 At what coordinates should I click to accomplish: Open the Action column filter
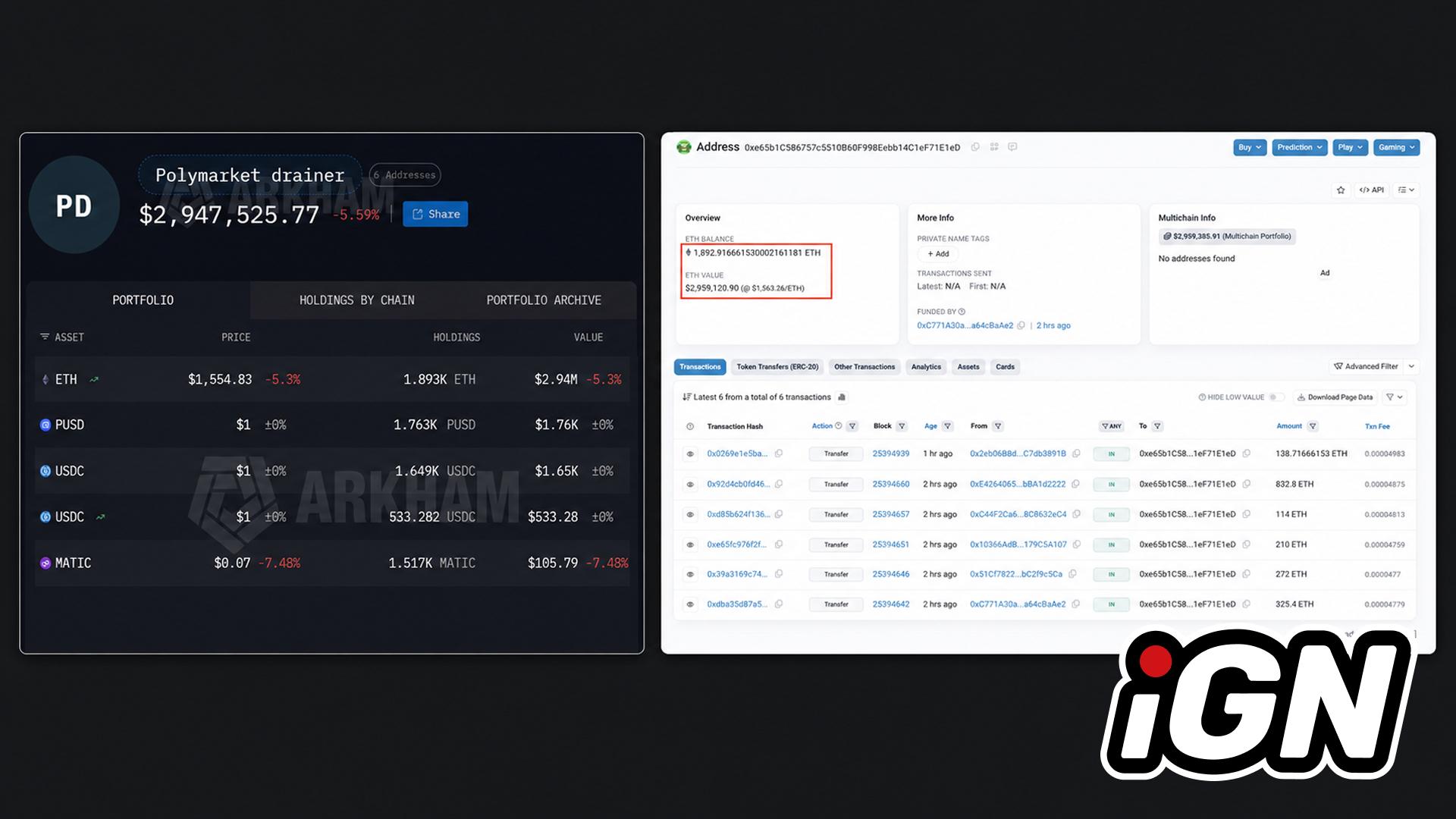tap(852, 426)
